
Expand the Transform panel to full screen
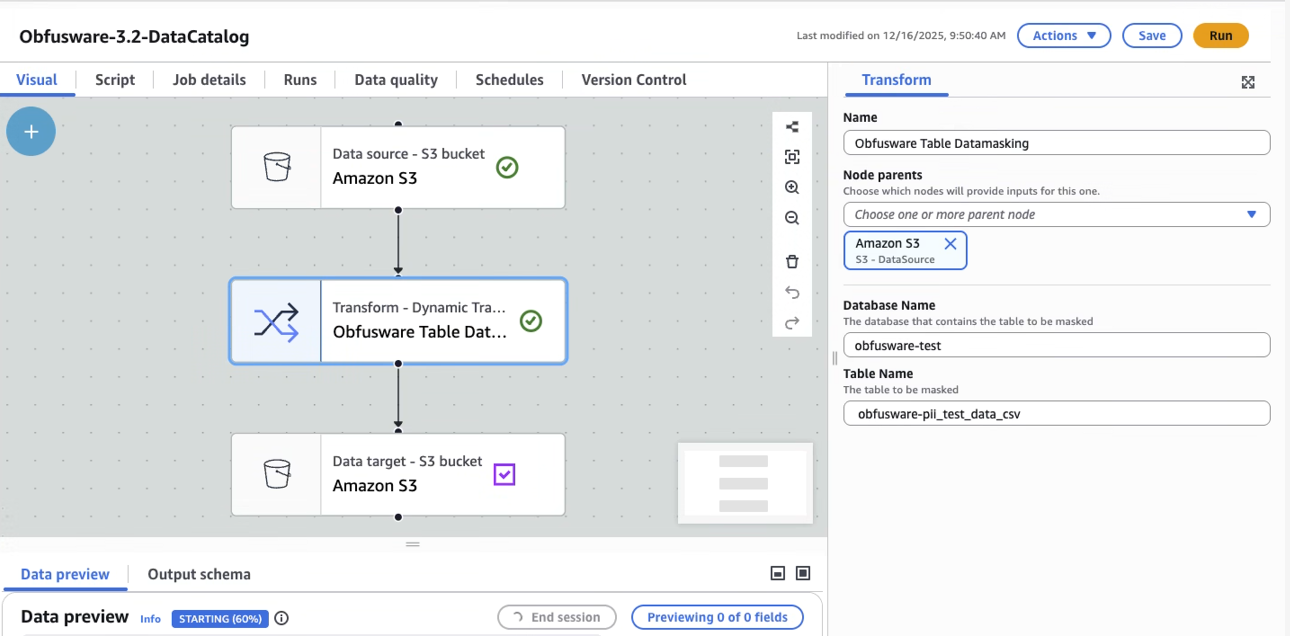[x=1248, y=82]
